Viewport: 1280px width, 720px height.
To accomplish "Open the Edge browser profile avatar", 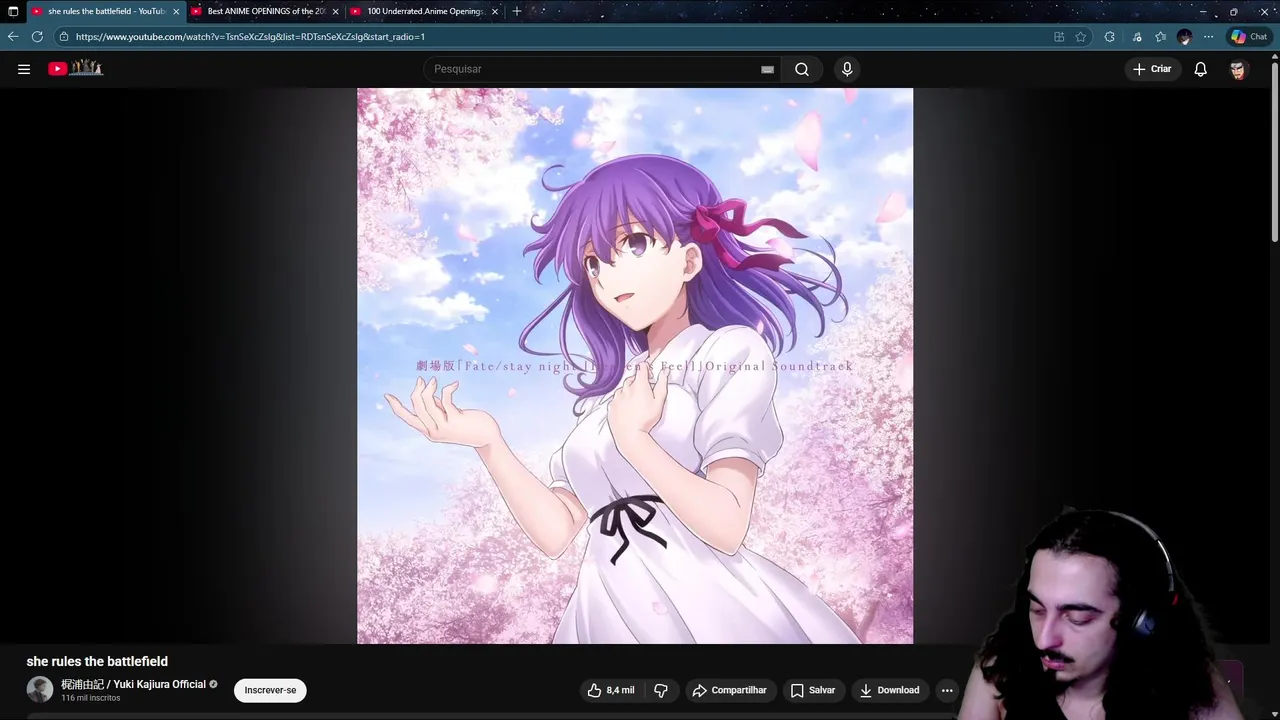I will [1184, 37].
